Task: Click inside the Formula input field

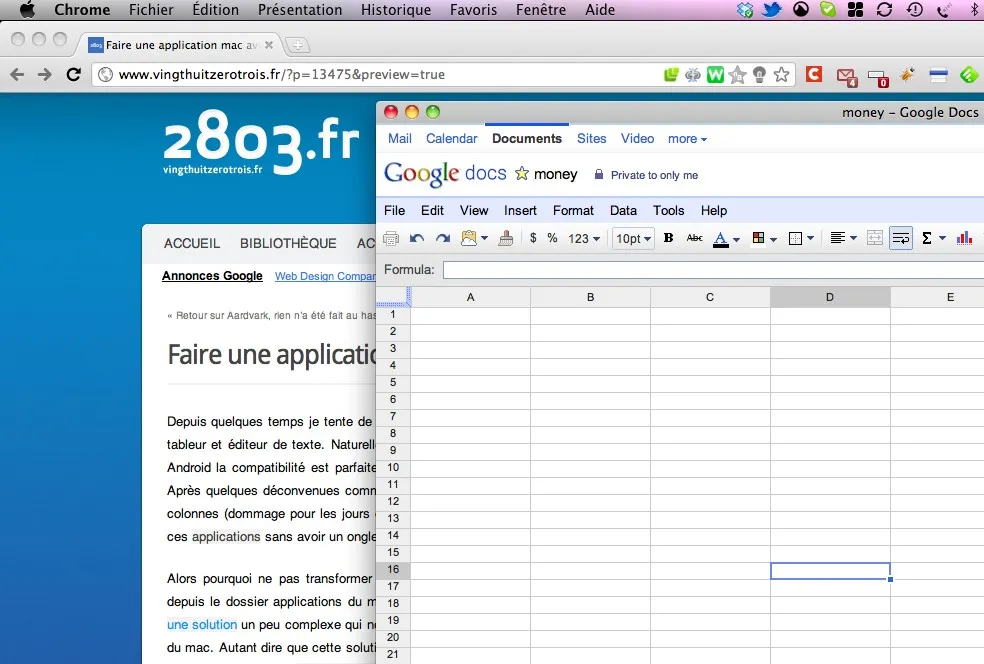Action: (x=714, y=270)
